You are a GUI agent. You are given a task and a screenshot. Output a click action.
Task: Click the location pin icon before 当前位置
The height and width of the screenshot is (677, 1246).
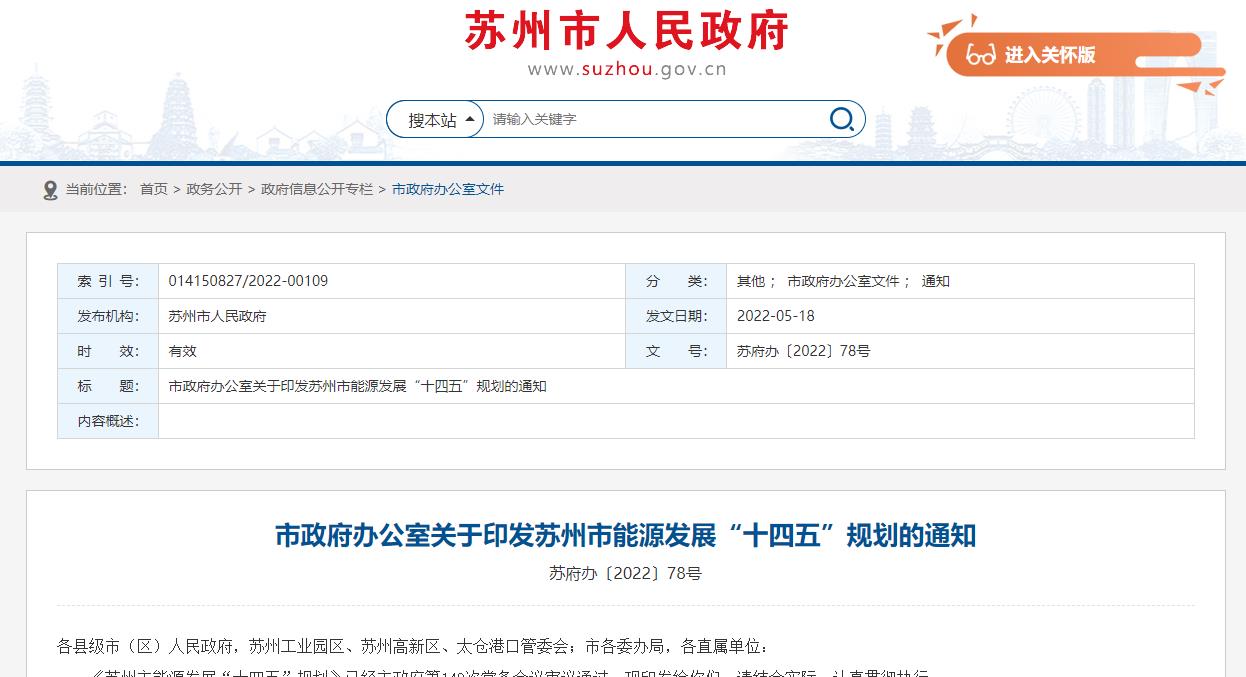50,190
